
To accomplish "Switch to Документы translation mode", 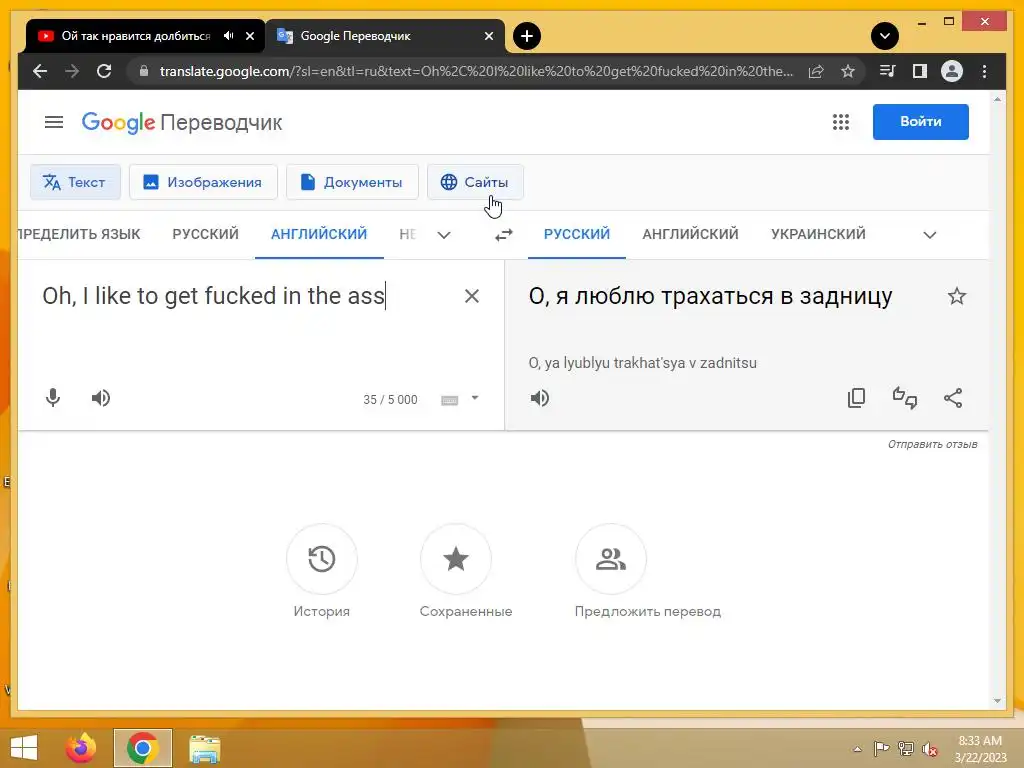I will pos(352,182).
